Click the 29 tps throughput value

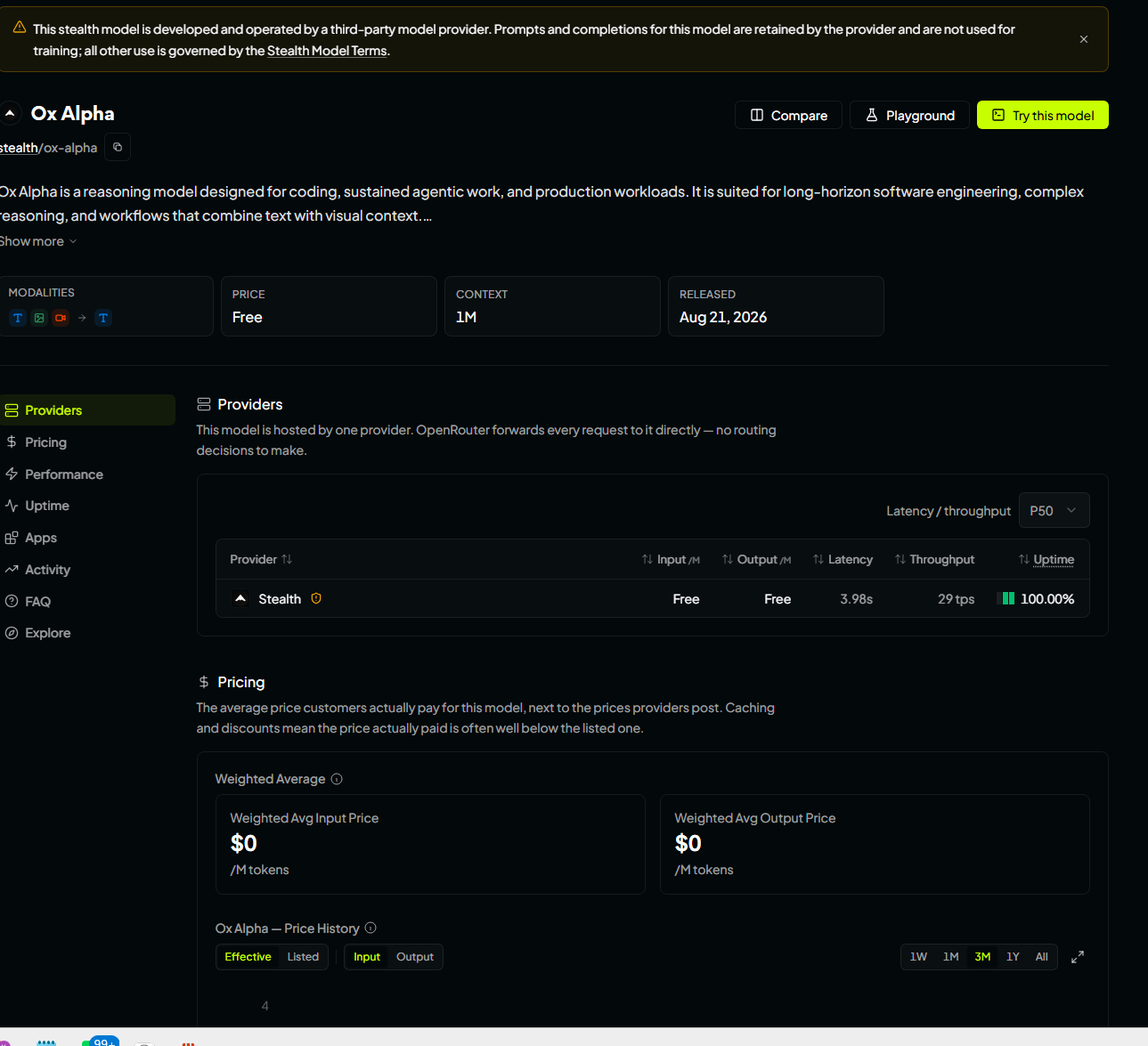point(957,599)
